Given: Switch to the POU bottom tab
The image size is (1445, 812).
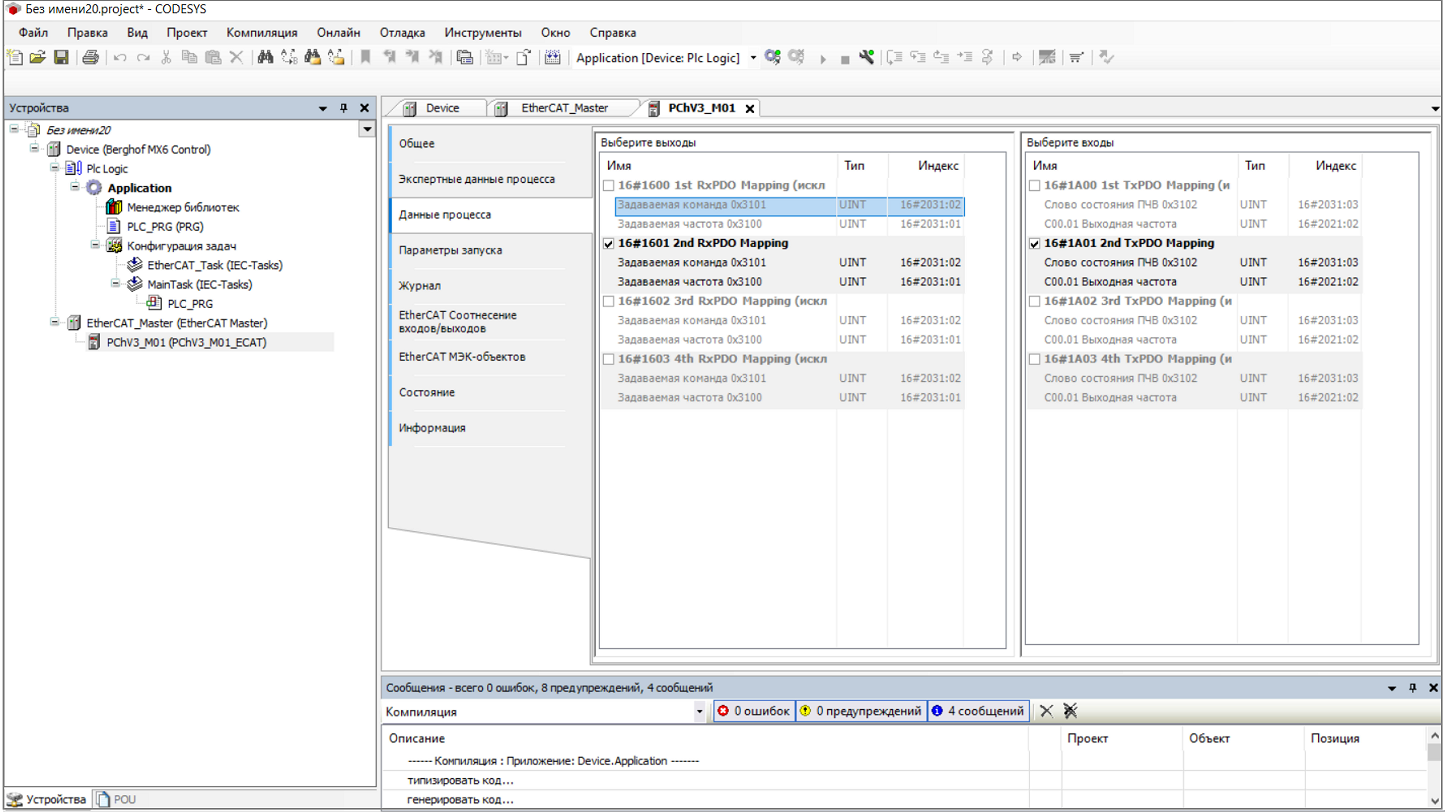Looking at the screenshot, I should [x=116, y=799].
